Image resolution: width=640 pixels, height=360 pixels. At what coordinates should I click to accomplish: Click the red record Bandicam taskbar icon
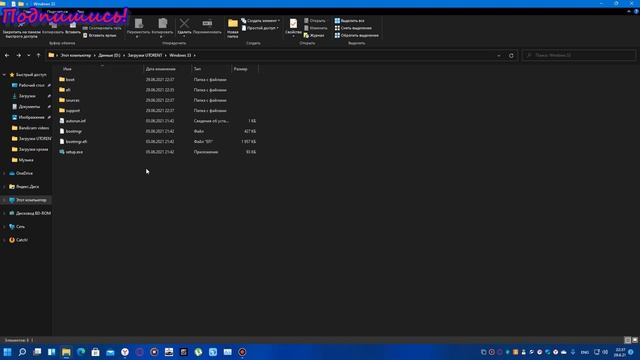(x=242, y=352)
